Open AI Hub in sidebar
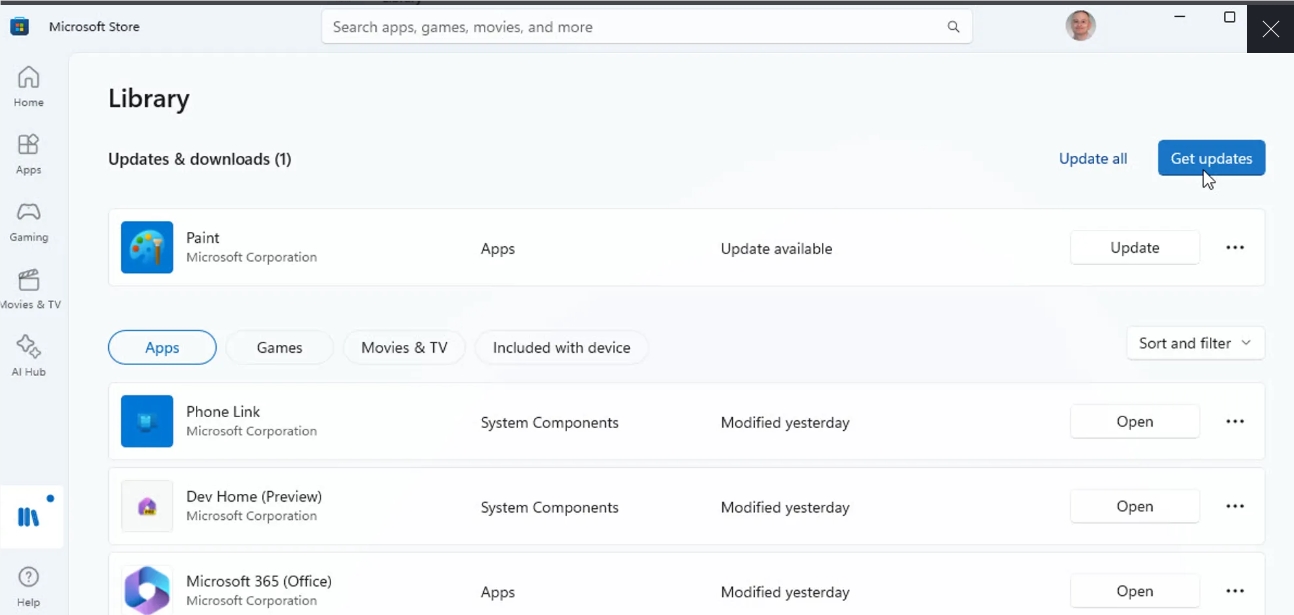1294x615 pixels. point(28,356)
